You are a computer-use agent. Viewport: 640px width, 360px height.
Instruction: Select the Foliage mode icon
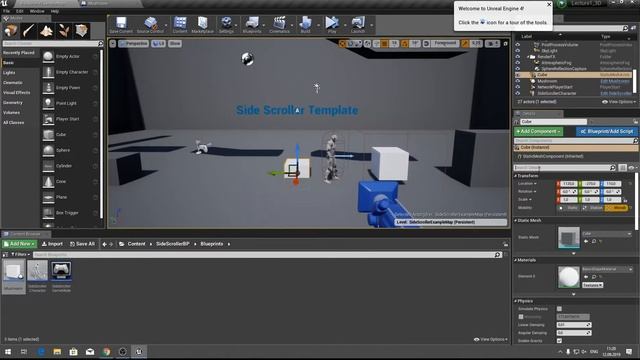pyautogui.click(x=64, y=31)
